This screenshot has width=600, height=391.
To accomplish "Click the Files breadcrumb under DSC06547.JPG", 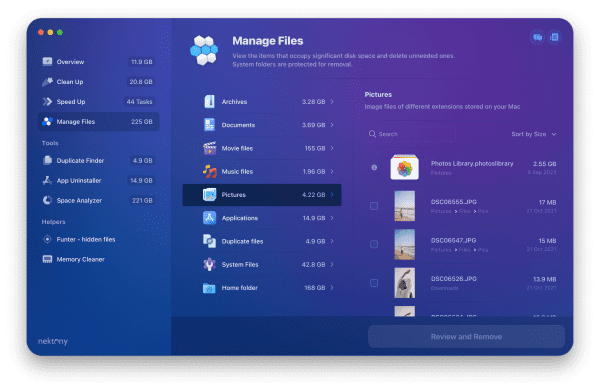I will (x=464, y=250).
